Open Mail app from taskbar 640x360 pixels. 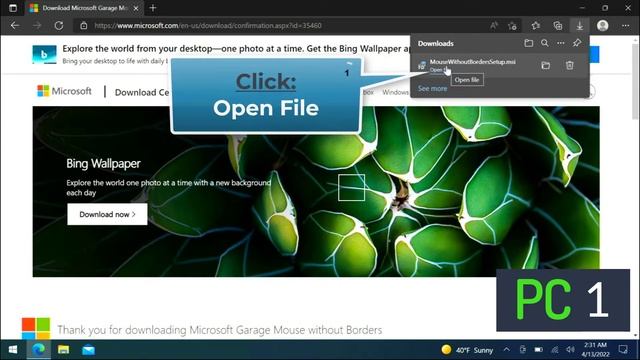click(x=88, y=350)
